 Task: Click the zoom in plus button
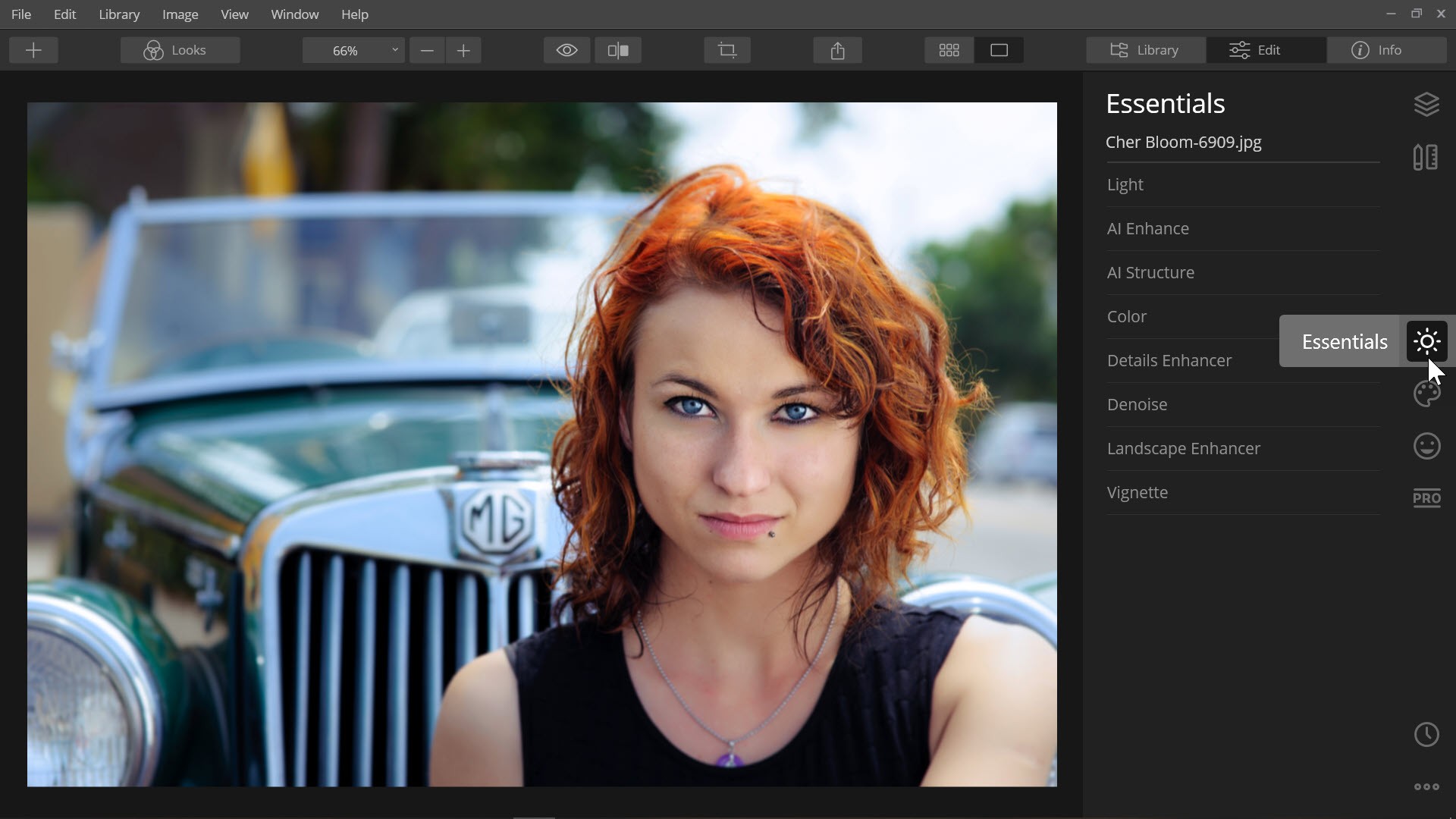[x=463, y=50]
